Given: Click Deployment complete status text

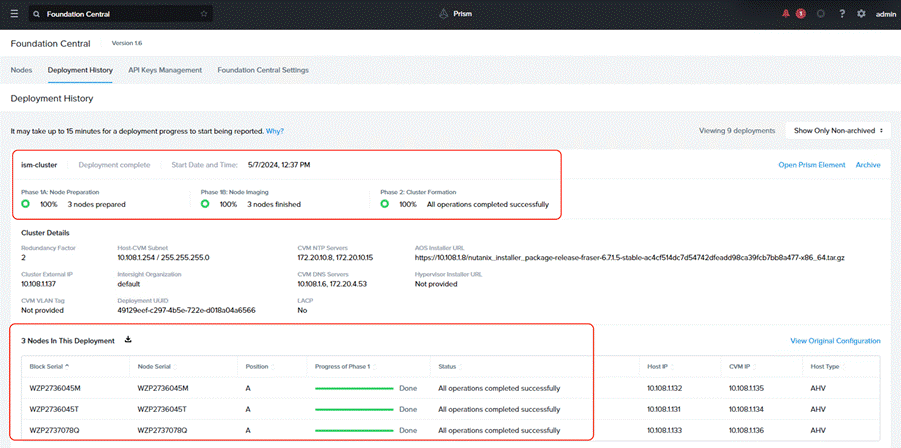Looking at the screenshot, I should tap(114, 165).
